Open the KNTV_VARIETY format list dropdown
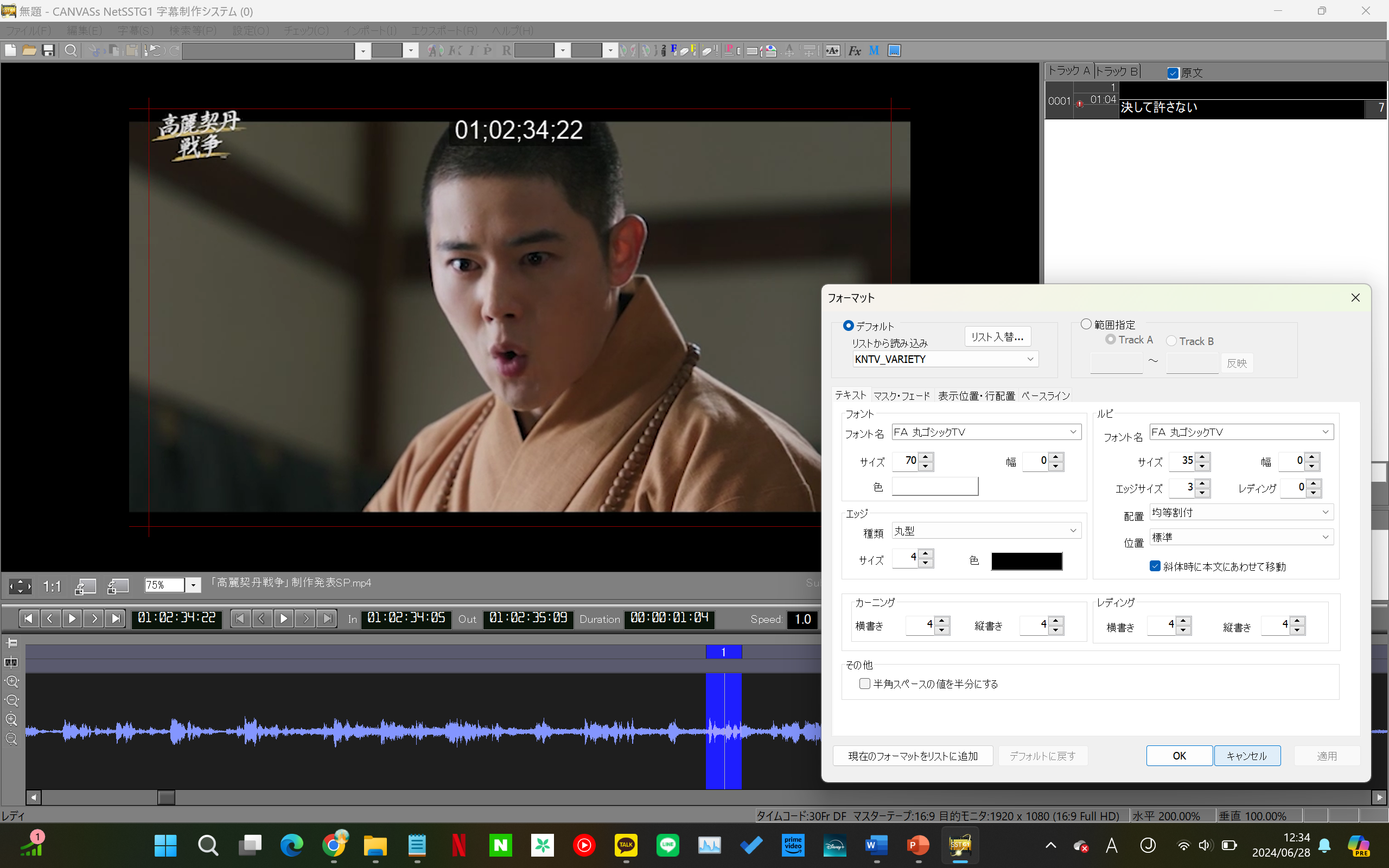 [x=945, y=359]
